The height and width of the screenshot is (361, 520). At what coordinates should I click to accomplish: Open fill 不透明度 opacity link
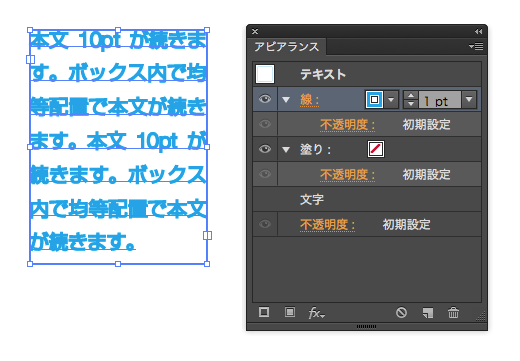pos(347,175)
